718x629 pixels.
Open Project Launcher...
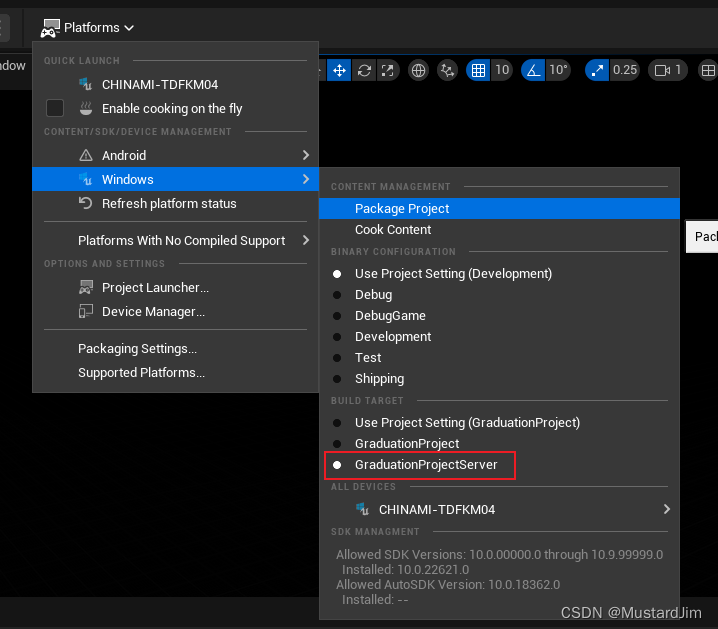point(175,287)
